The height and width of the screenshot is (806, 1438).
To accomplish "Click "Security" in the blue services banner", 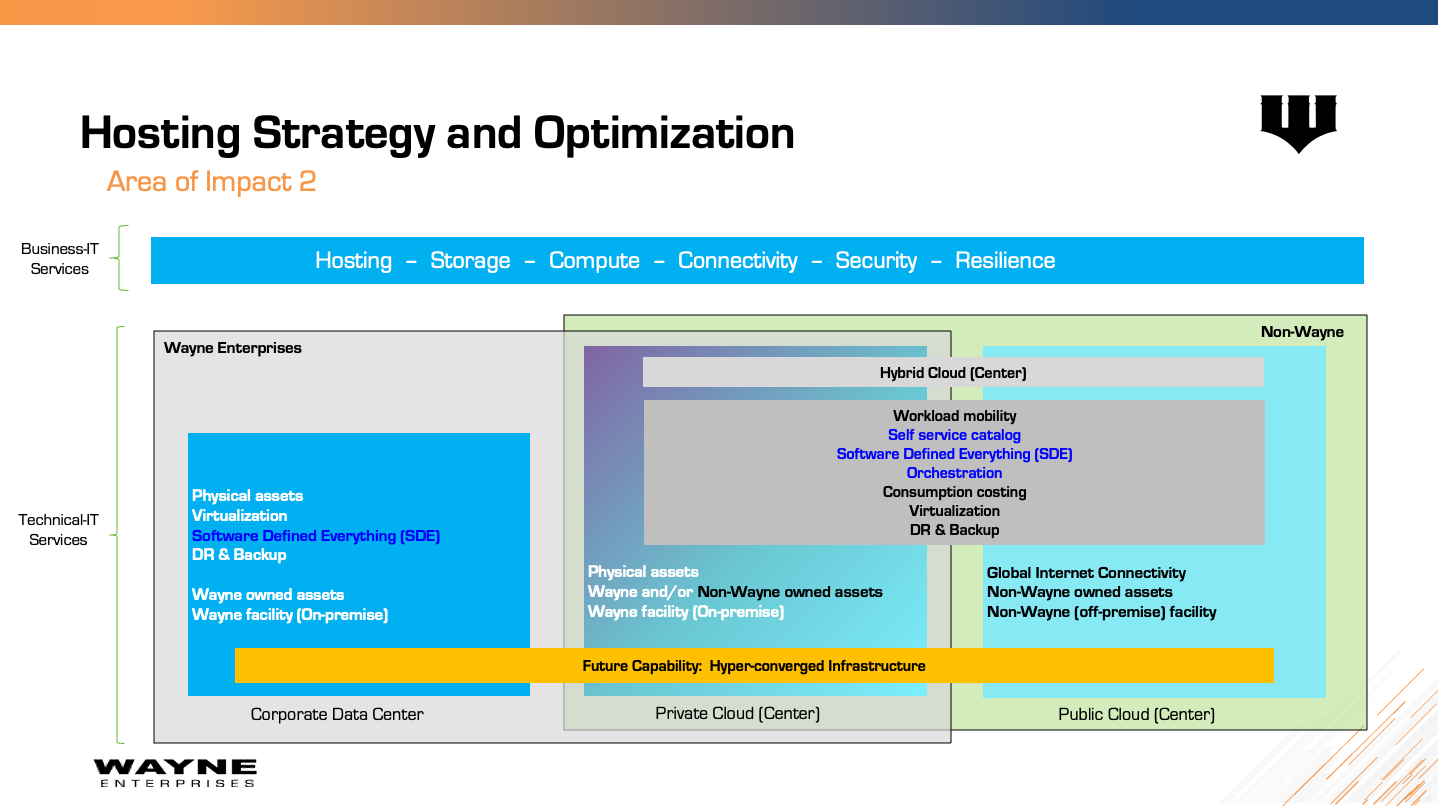I will (x=876, y=261).
